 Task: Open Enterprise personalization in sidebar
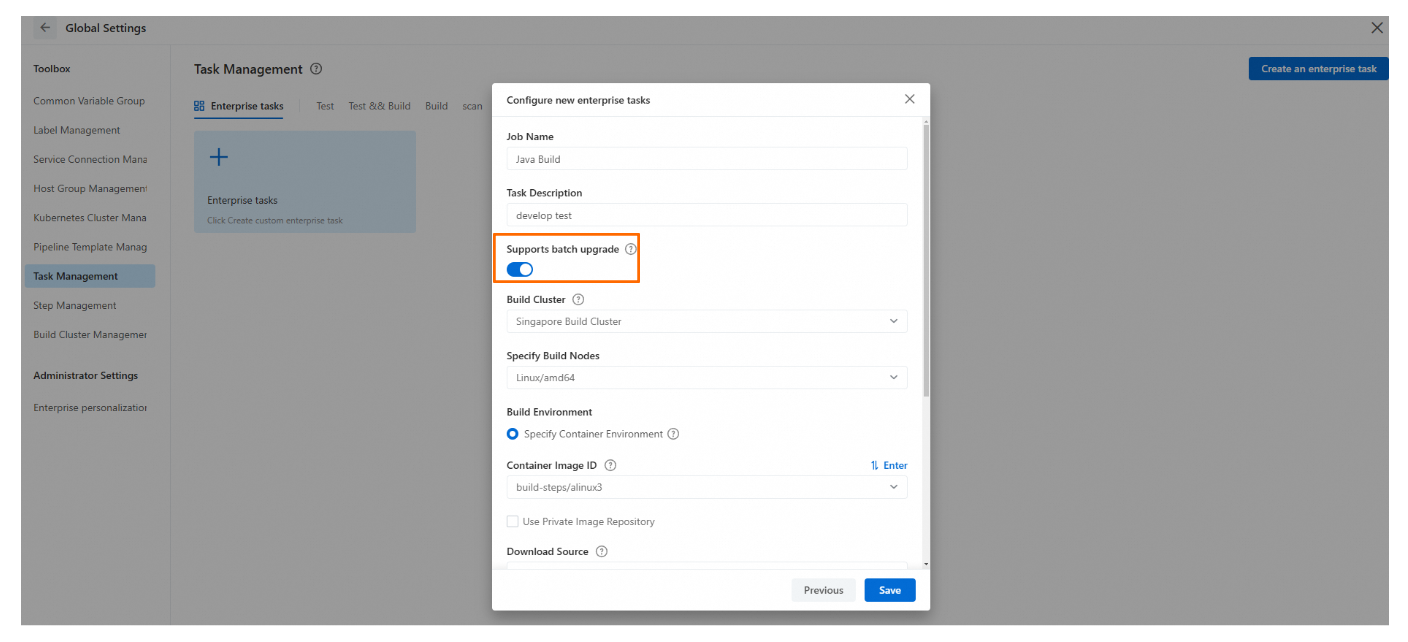(x=89, y=407)
